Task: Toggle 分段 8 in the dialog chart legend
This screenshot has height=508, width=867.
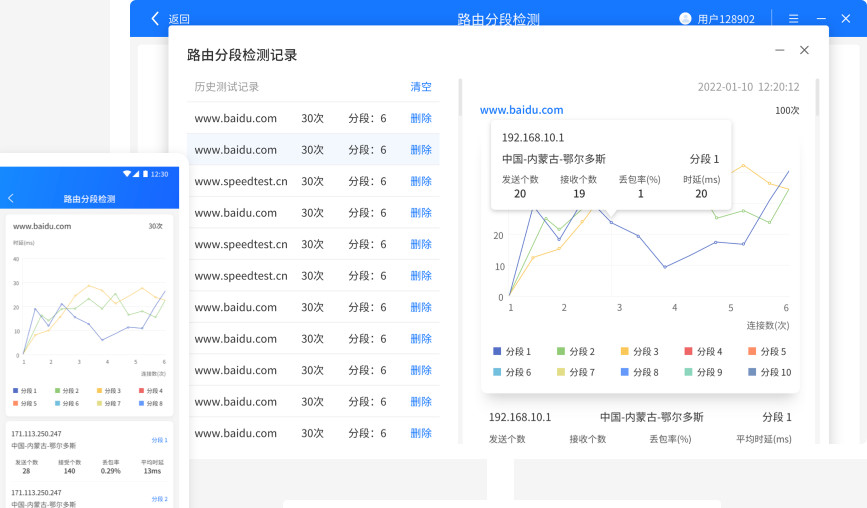Action: [x=640, y=372]
